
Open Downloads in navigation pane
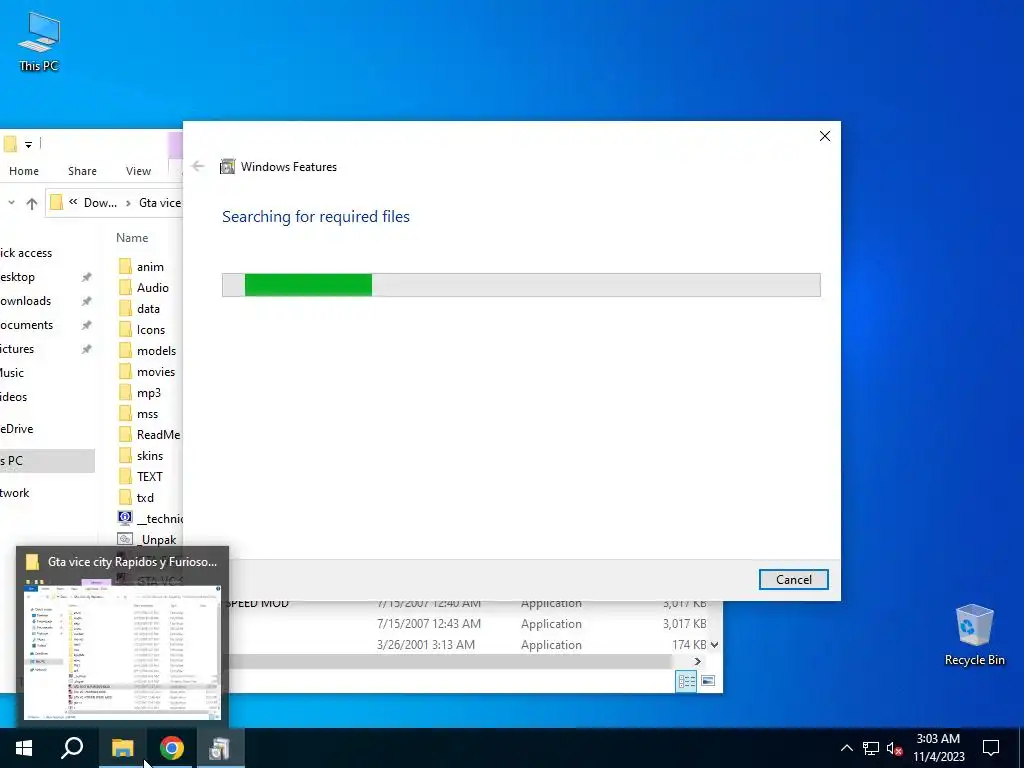pyautogui.click(x=25, y=301)
